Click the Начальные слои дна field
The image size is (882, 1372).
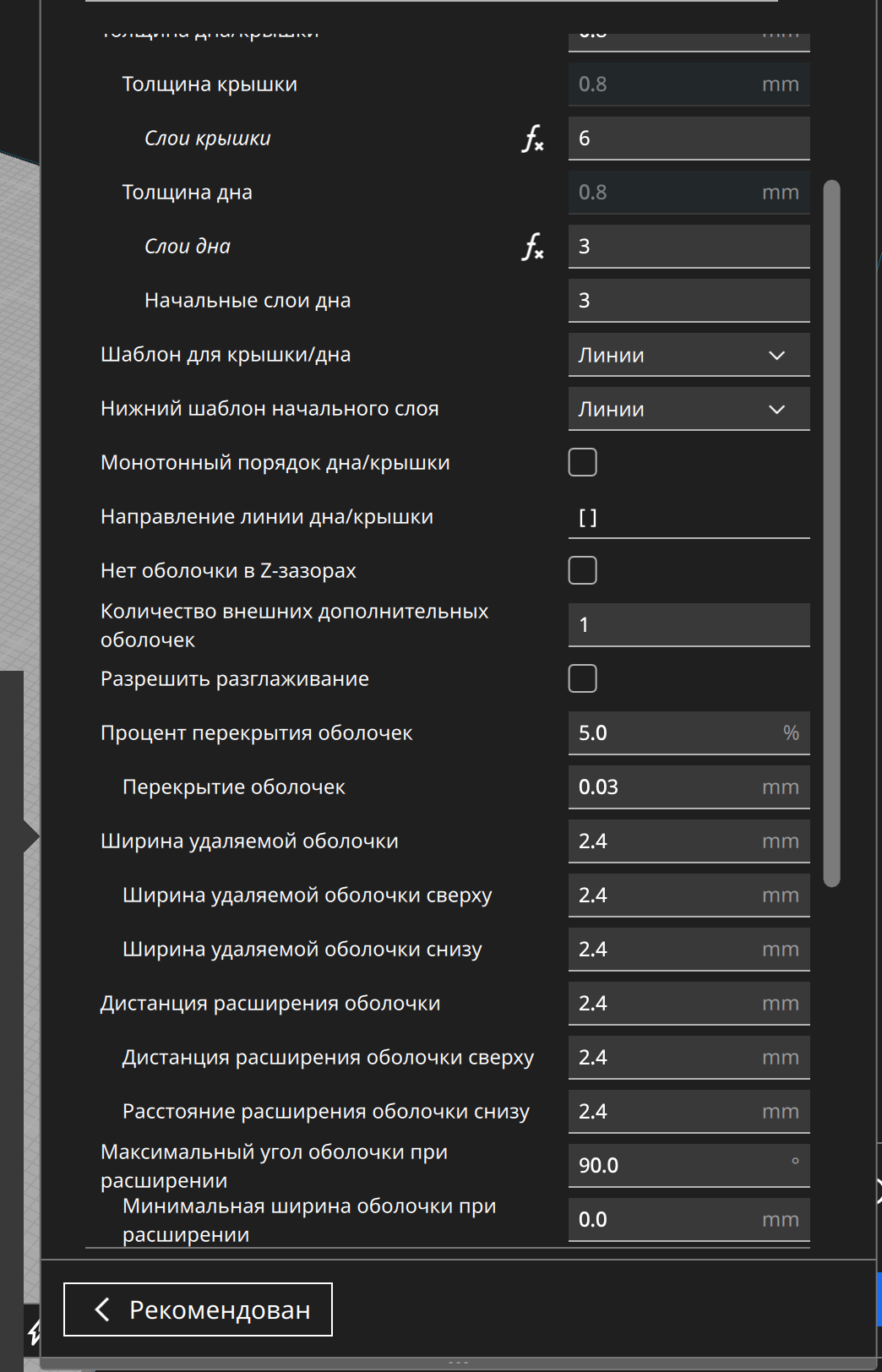point(689,301)
